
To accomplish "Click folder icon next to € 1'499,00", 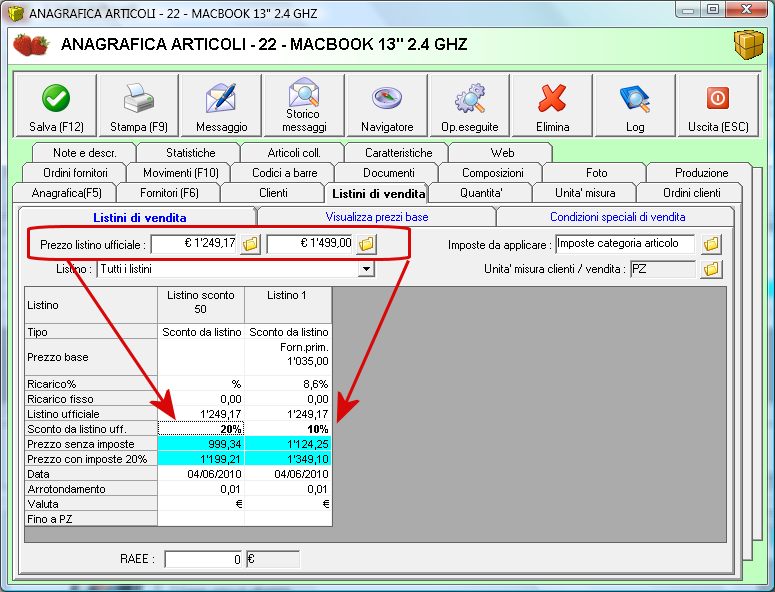I will point(366,244).
